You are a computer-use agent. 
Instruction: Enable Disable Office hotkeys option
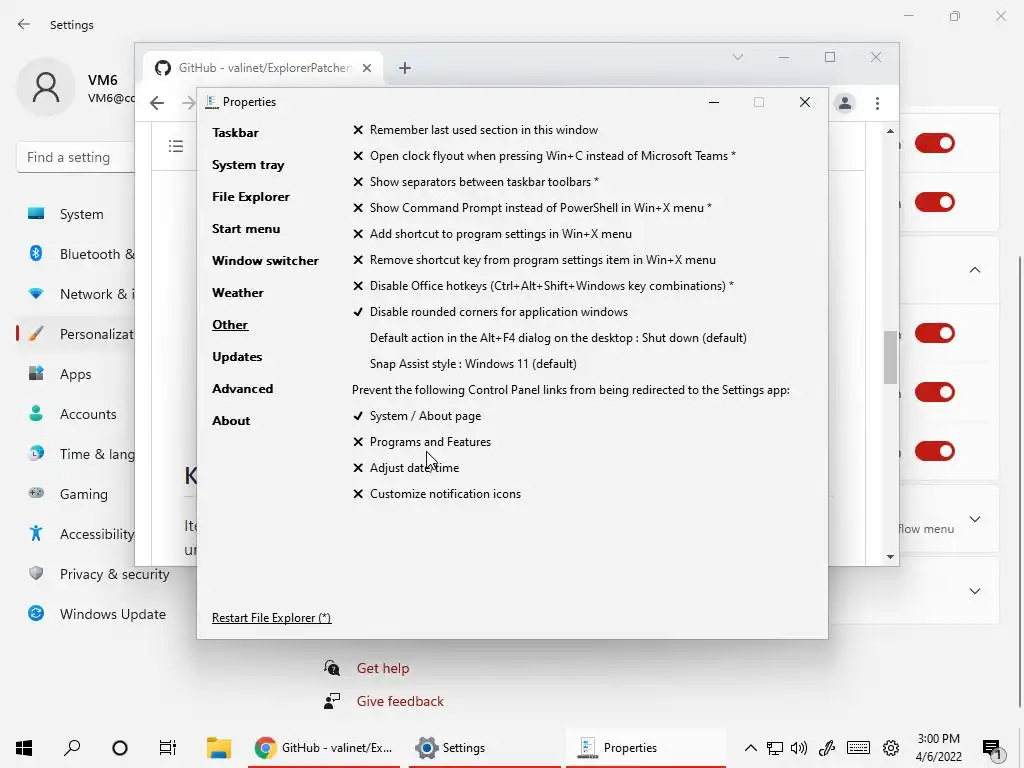click(x=543, y=286)
